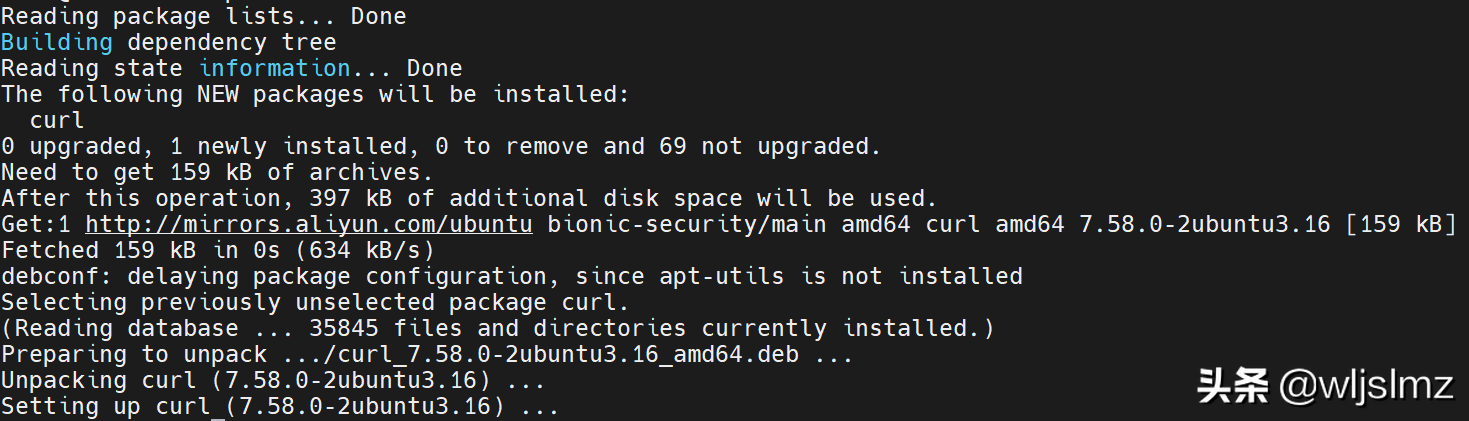Click the @wljslmz watermark handle
This screenshot has width=1469, height=421.
click(1365, 386)
